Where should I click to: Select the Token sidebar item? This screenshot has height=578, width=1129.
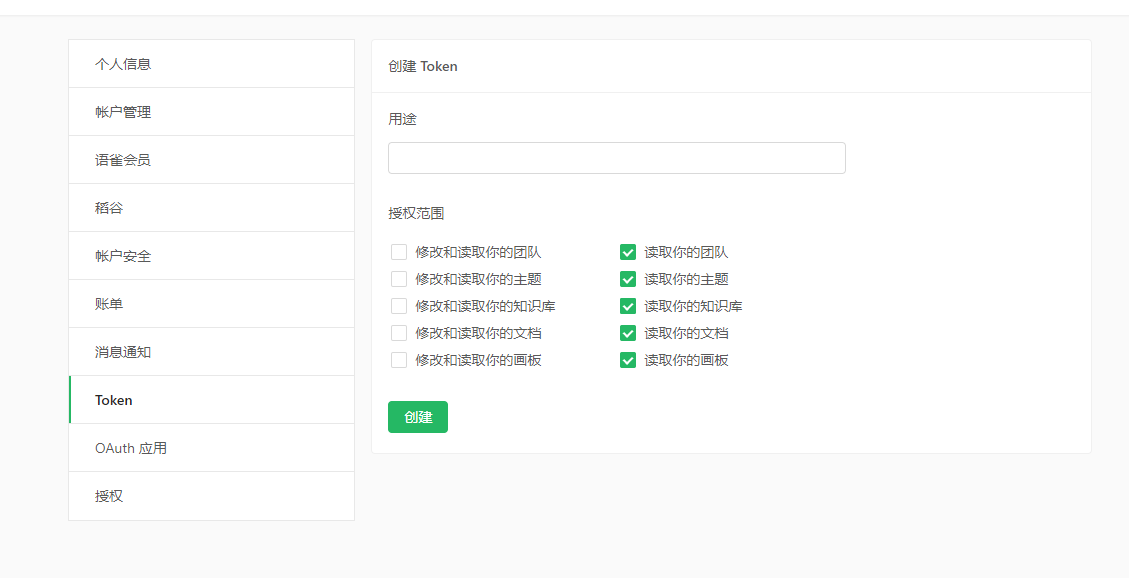tap(212, 400)
